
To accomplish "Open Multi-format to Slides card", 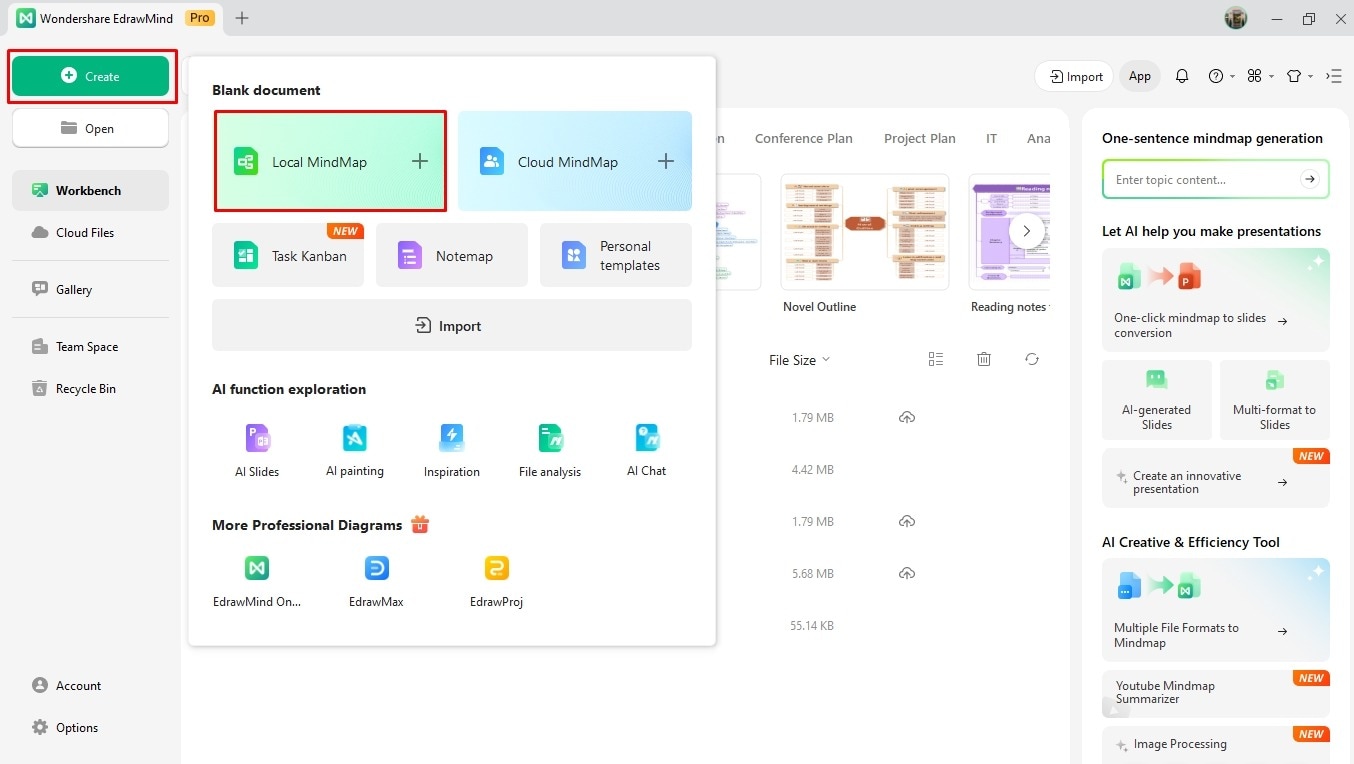I will click(x=1275, y=400).
